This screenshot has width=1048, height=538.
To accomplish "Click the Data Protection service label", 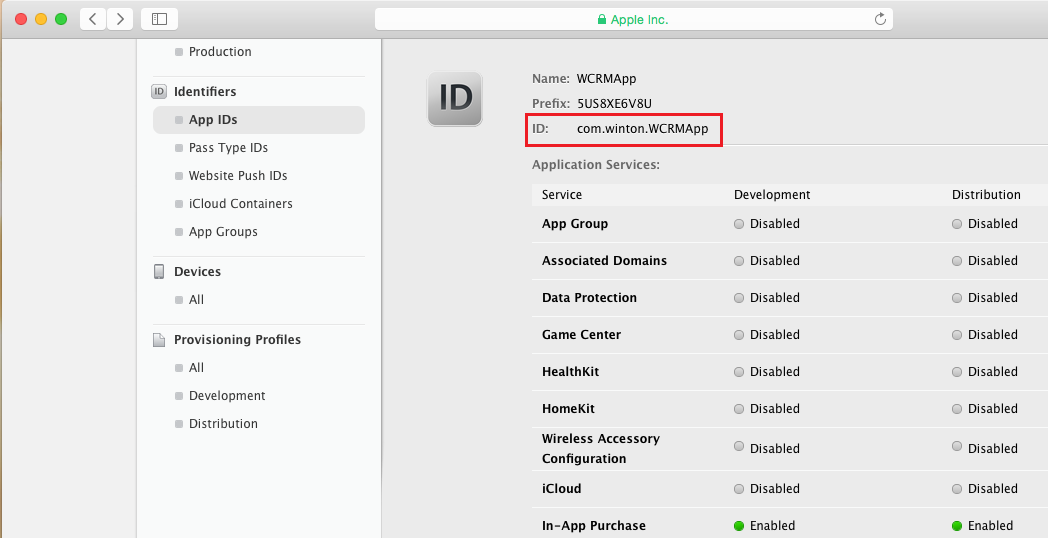I will pyautogui.click(x=589, y=297).
